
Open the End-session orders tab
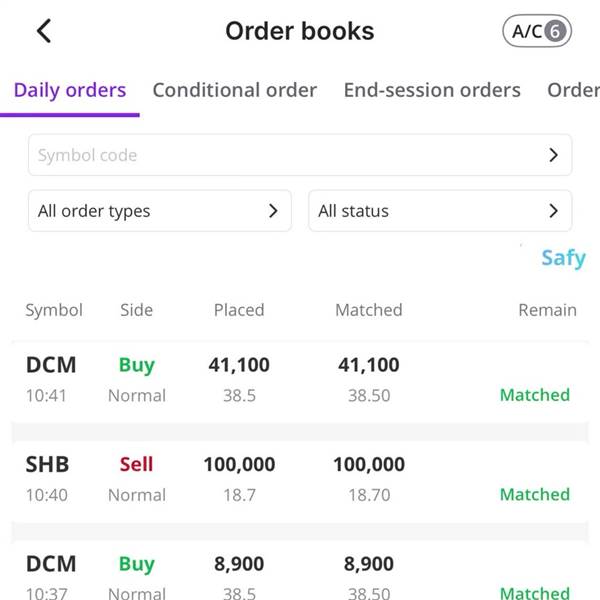tap(432, 90)
